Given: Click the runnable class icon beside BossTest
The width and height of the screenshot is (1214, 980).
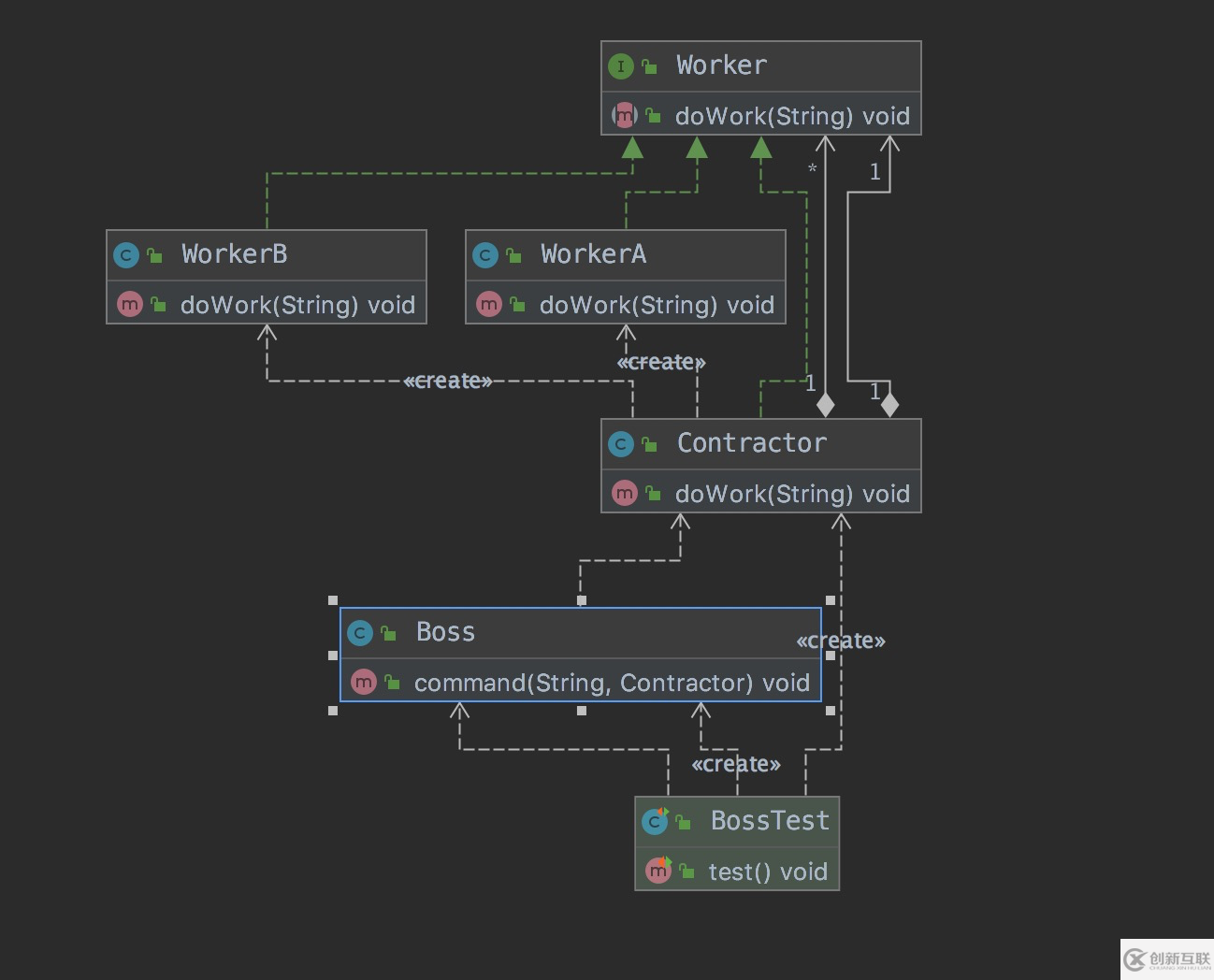Looking at the screenshot, I should click(656, 822).
